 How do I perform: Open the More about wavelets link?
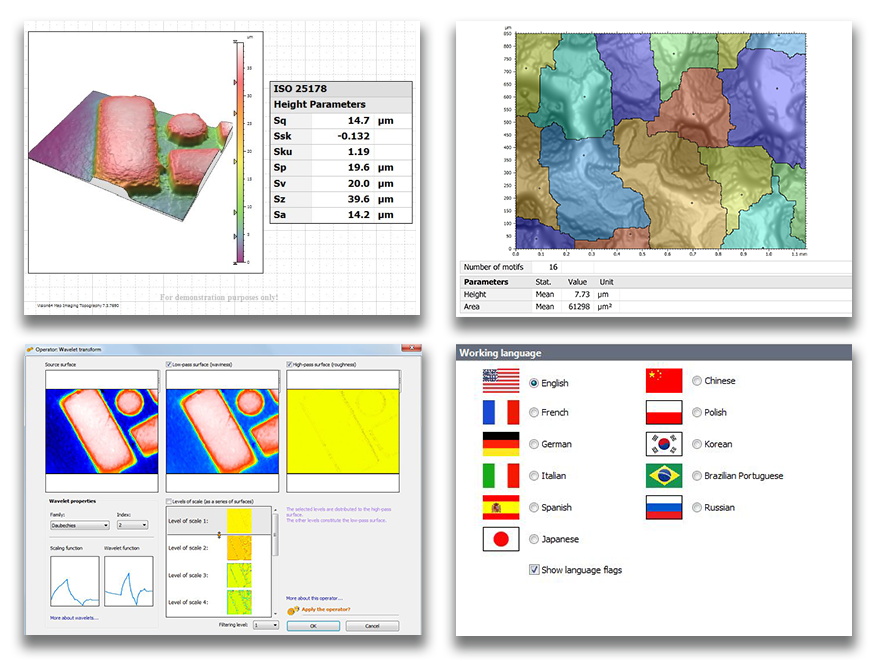click(x=74, y=619)
